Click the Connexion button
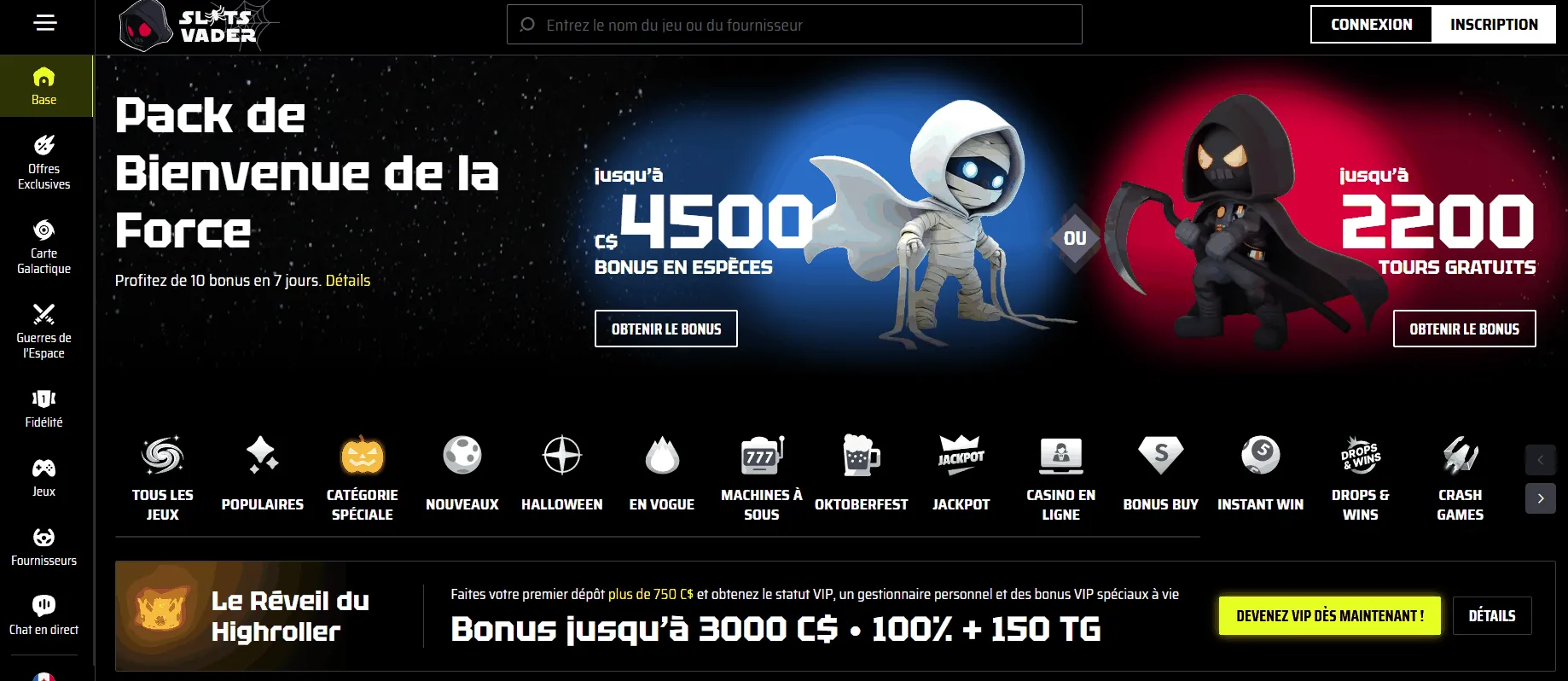 (x=1372, y=25)
